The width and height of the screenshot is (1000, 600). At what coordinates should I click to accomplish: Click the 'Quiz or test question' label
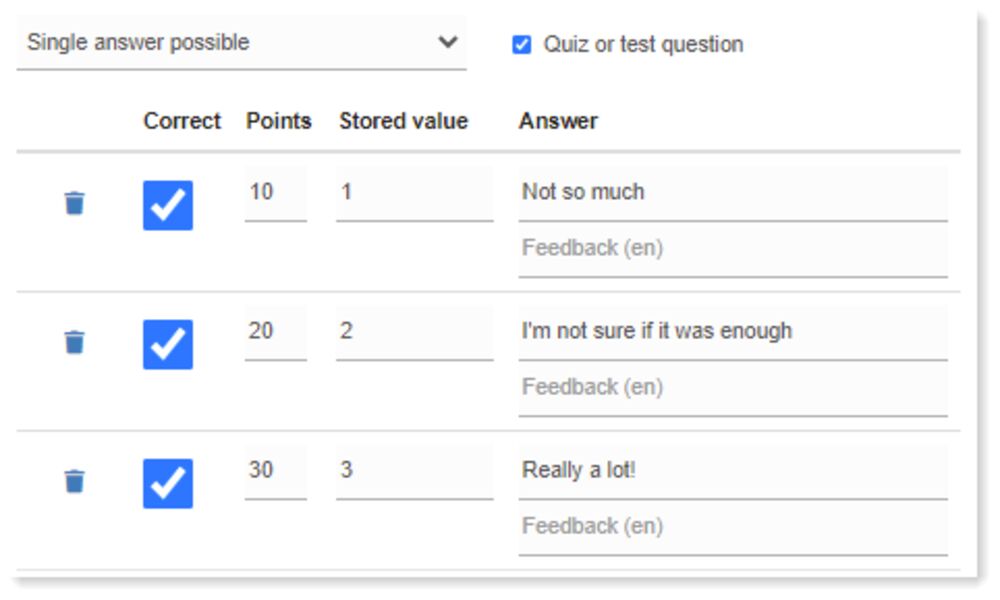coord(643,44)
